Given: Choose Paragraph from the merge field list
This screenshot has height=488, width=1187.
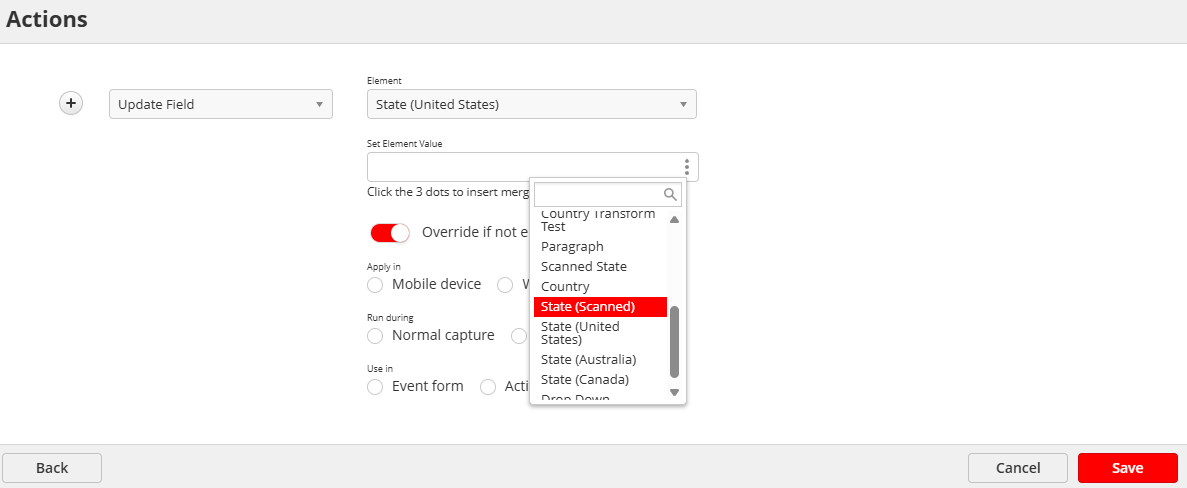Looking at the screenshot, I should pyautogui.click(x=600, y=247).
